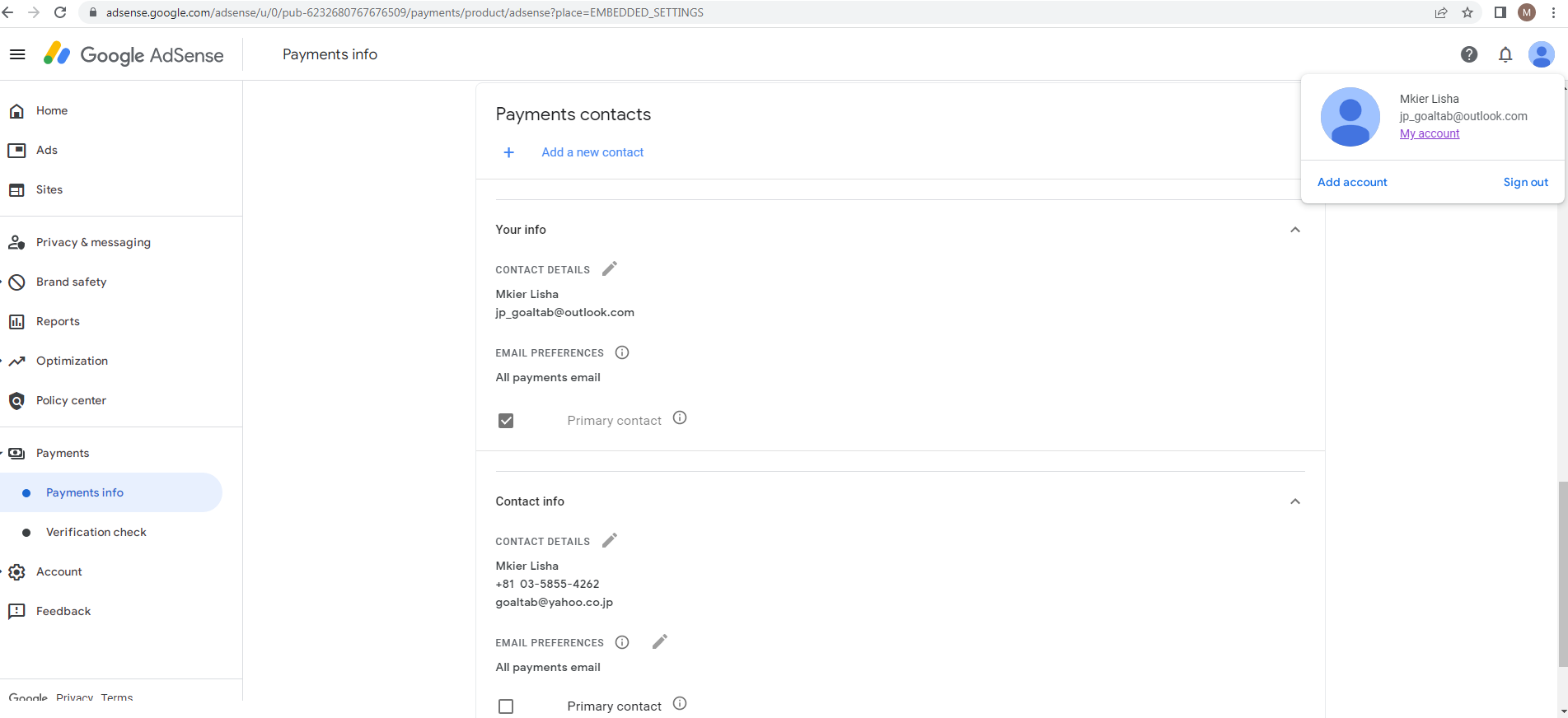Open My account link

1430,133
